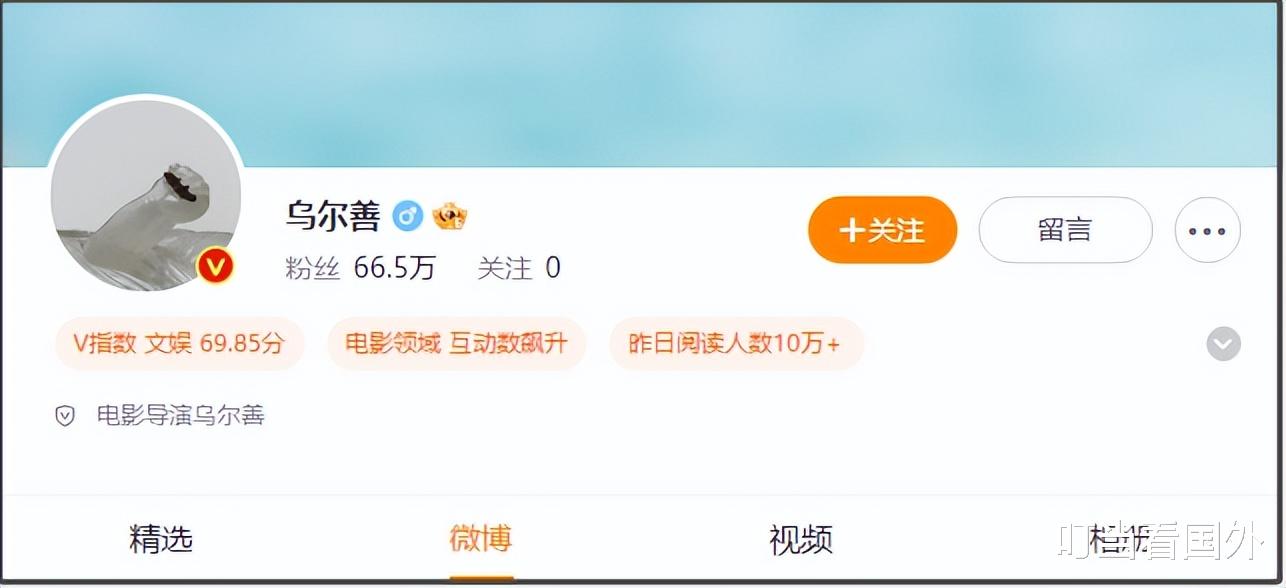The image size is (1286, 588).
Task: Open the 视频 tab
Action: (801, 540)
